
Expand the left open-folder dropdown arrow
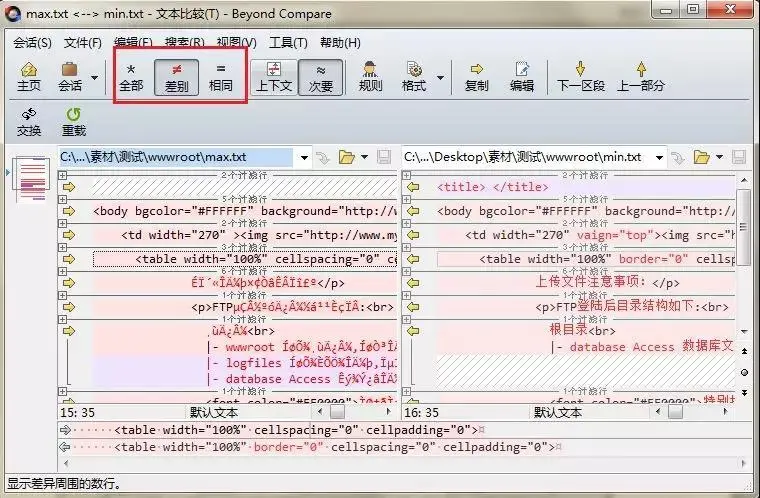(x=364, y=157)
